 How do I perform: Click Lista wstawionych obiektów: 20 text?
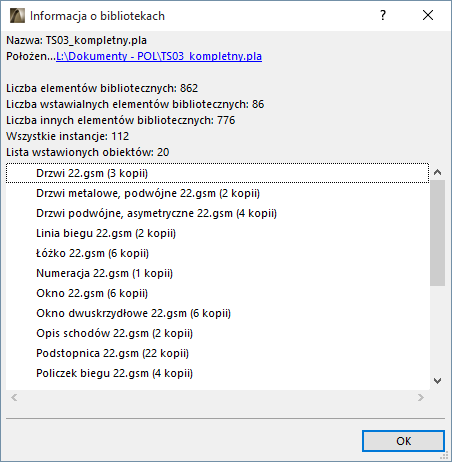[88, 152]
